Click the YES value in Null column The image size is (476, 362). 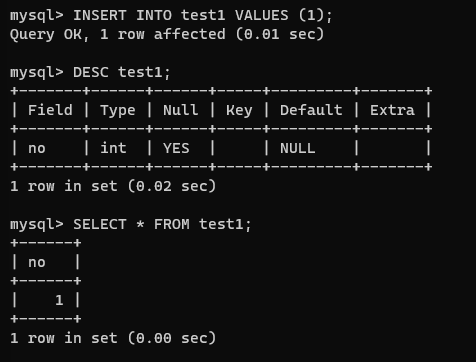176,148
